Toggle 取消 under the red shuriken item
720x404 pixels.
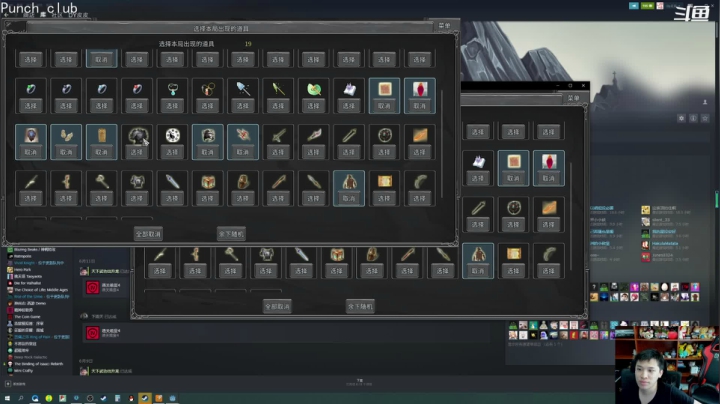[243, 152]
